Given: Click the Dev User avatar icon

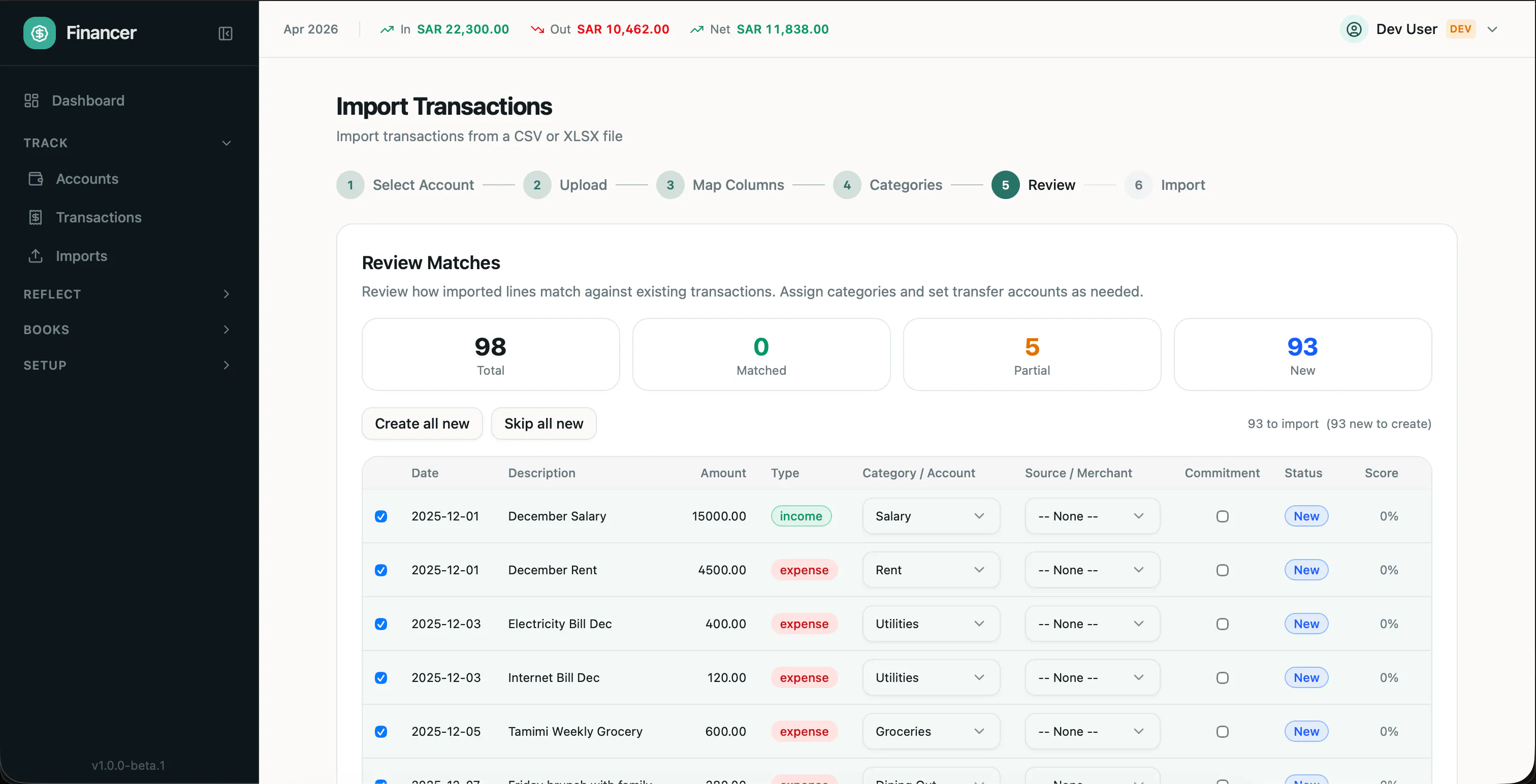Looking at the screenshot, I should coord(1354,29).
